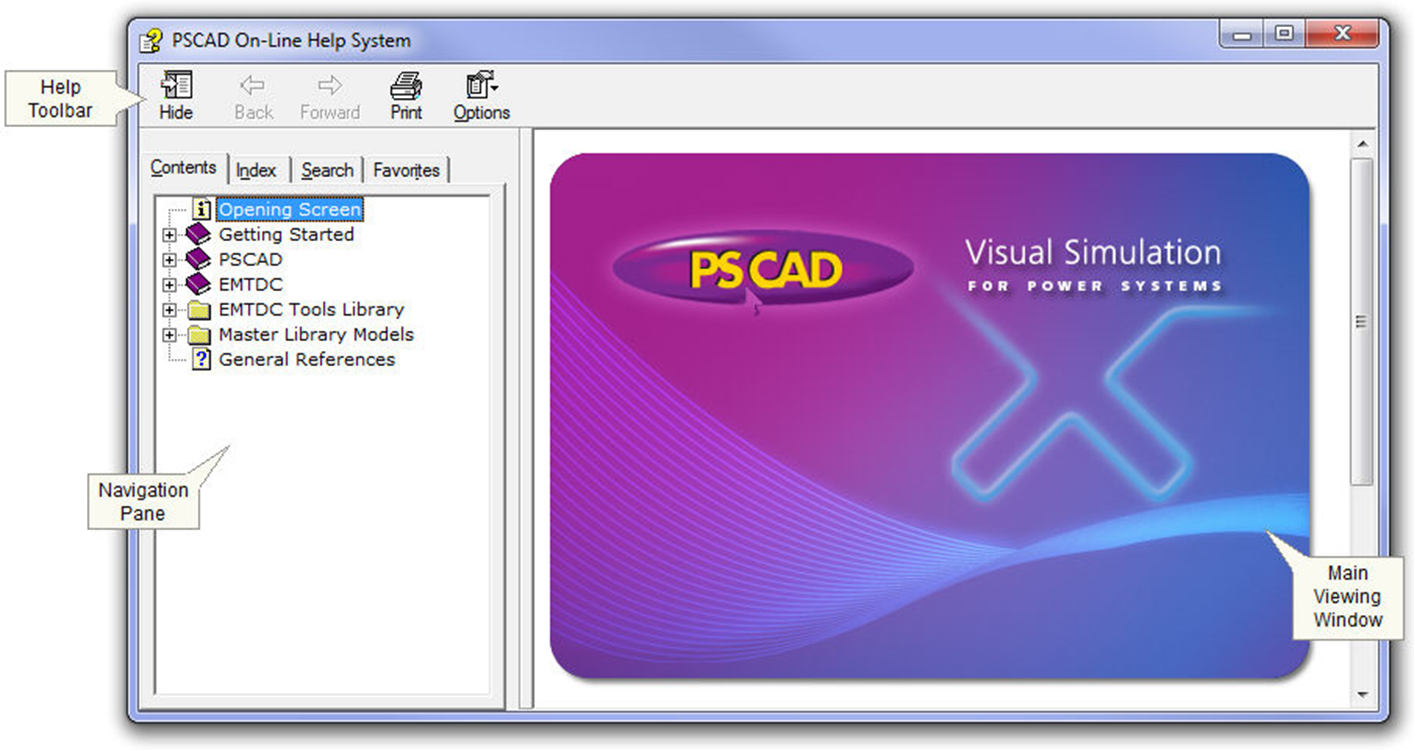This screenshot has width=1414, height=750.
Task: Click the vertical scrollbar thumb
Action: point(1361,322)
